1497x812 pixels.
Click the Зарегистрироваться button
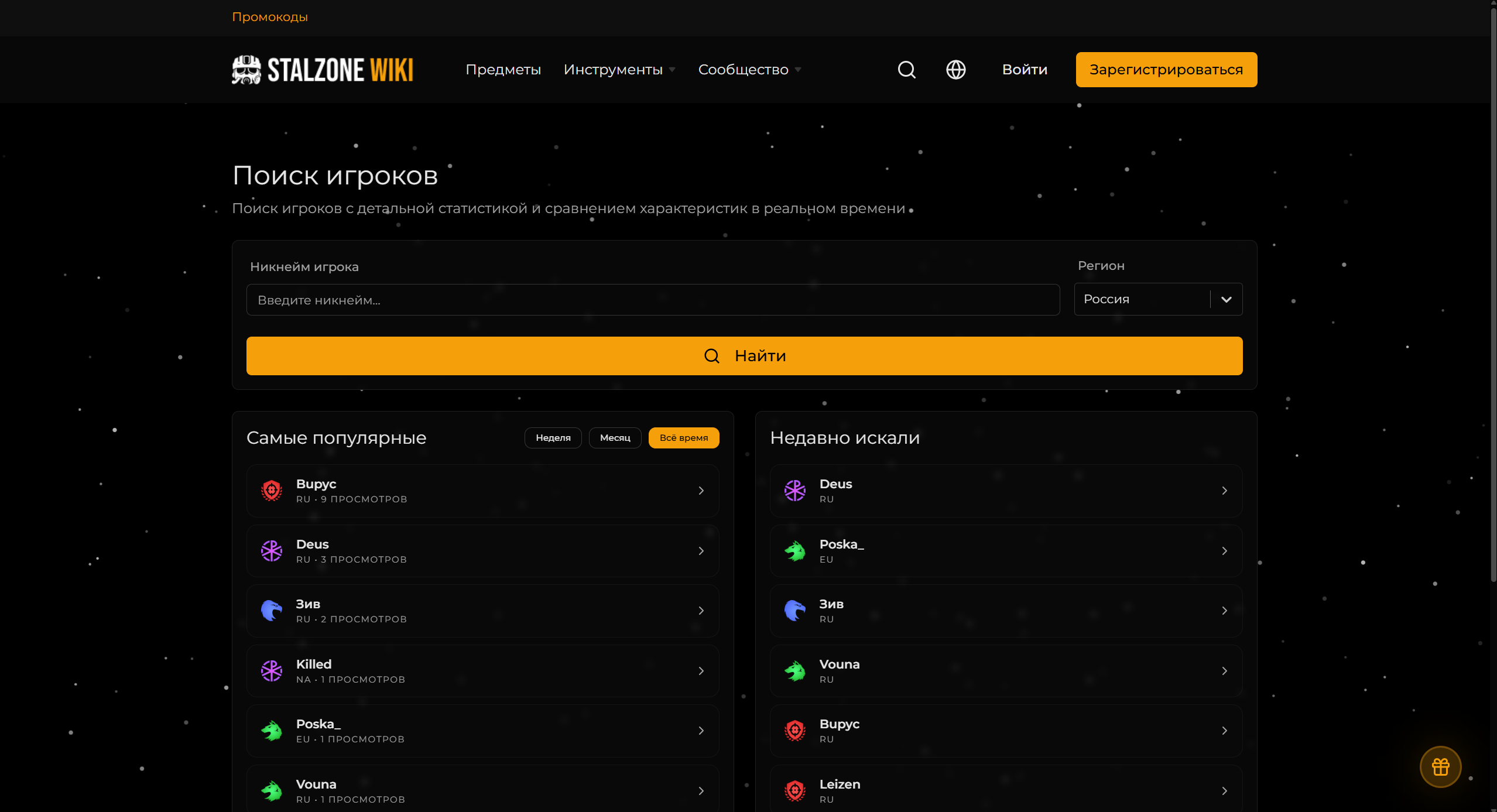click(x=1166, y=70)
